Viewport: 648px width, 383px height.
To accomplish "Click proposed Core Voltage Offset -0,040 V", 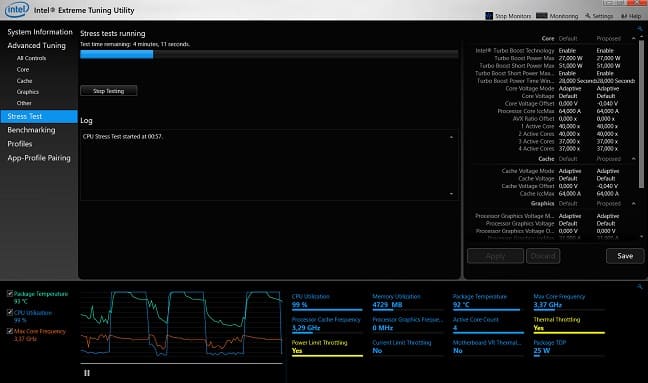I will 608,104.
